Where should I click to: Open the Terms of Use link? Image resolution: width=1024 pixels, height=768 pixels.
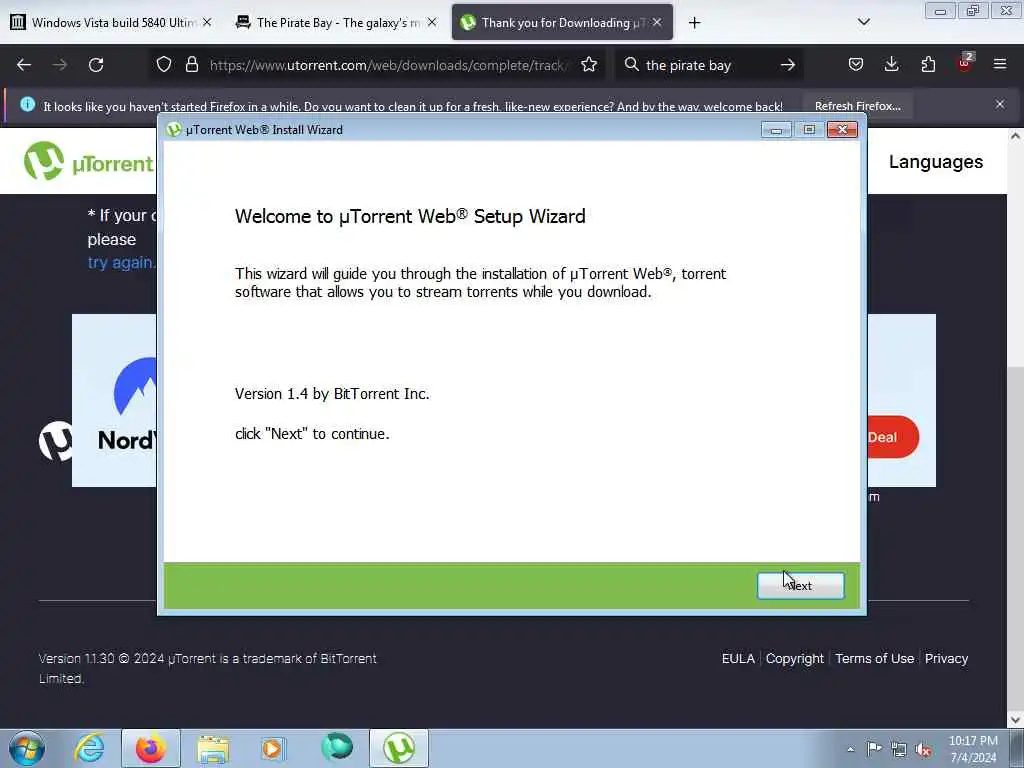[874, 658]
